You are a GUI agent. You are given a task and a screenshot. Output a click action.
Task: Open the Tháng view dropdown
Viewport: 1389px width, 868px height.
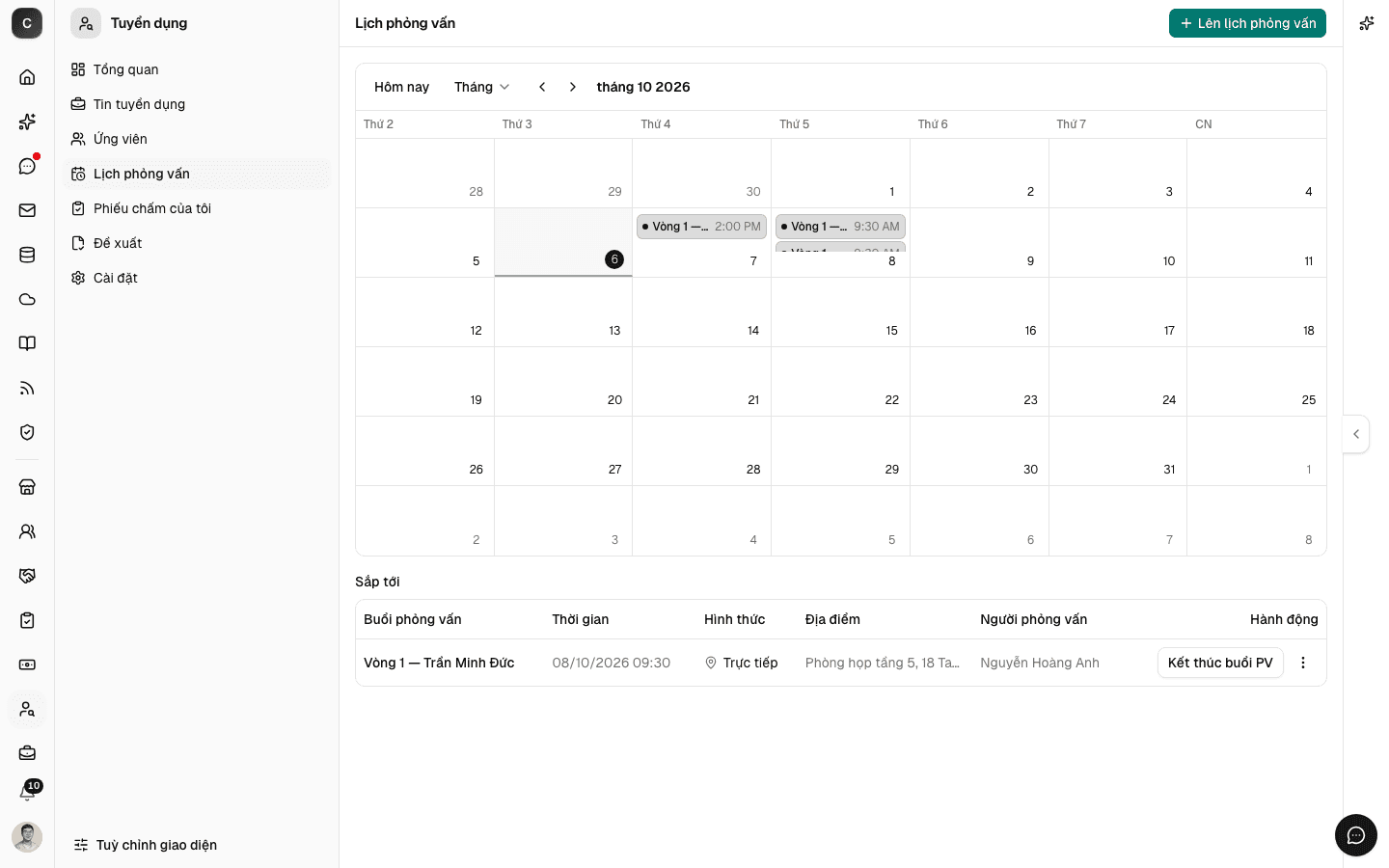[x=481, y=87]
